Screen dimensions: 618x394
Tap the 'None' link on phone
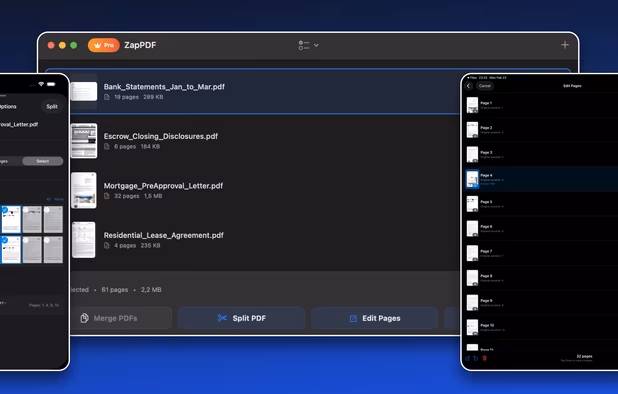click(x=59, y=199)
